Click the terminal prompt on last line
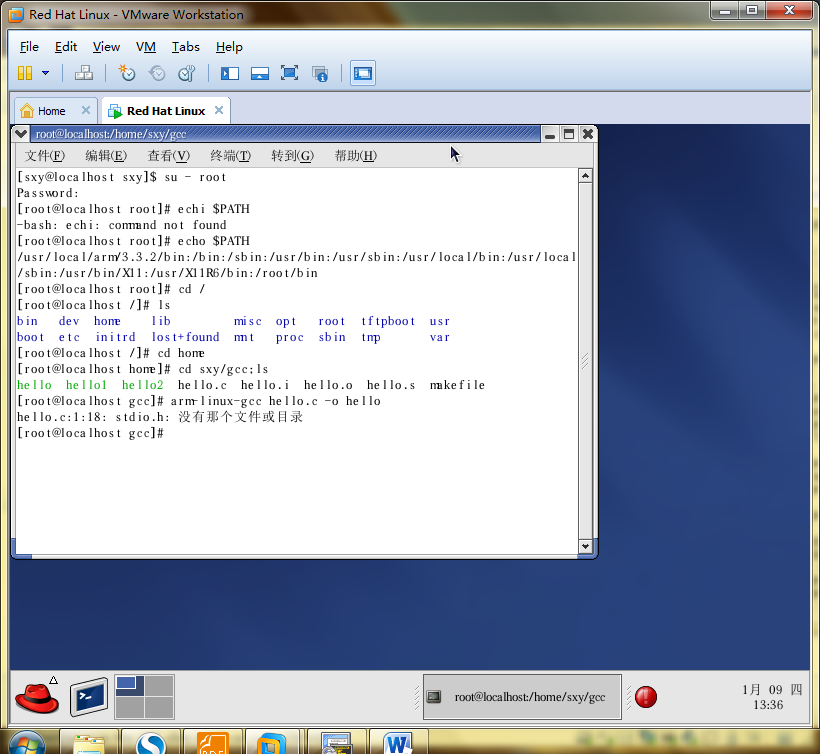The height and width of the screenshot is (754, 820). [90, 433]
